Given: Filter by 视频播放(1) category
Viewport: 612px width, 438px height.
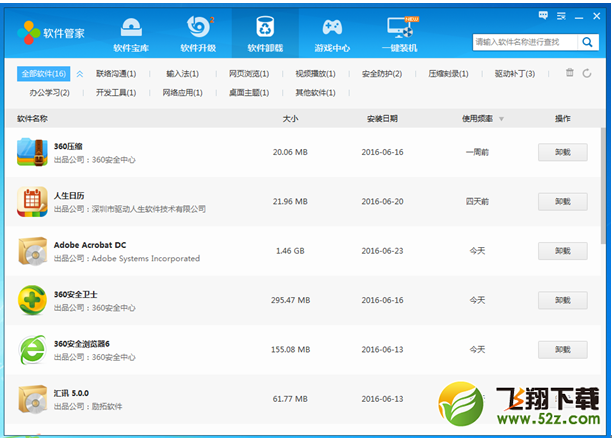Looking at the screenshot, I should [x=315, y=74].
